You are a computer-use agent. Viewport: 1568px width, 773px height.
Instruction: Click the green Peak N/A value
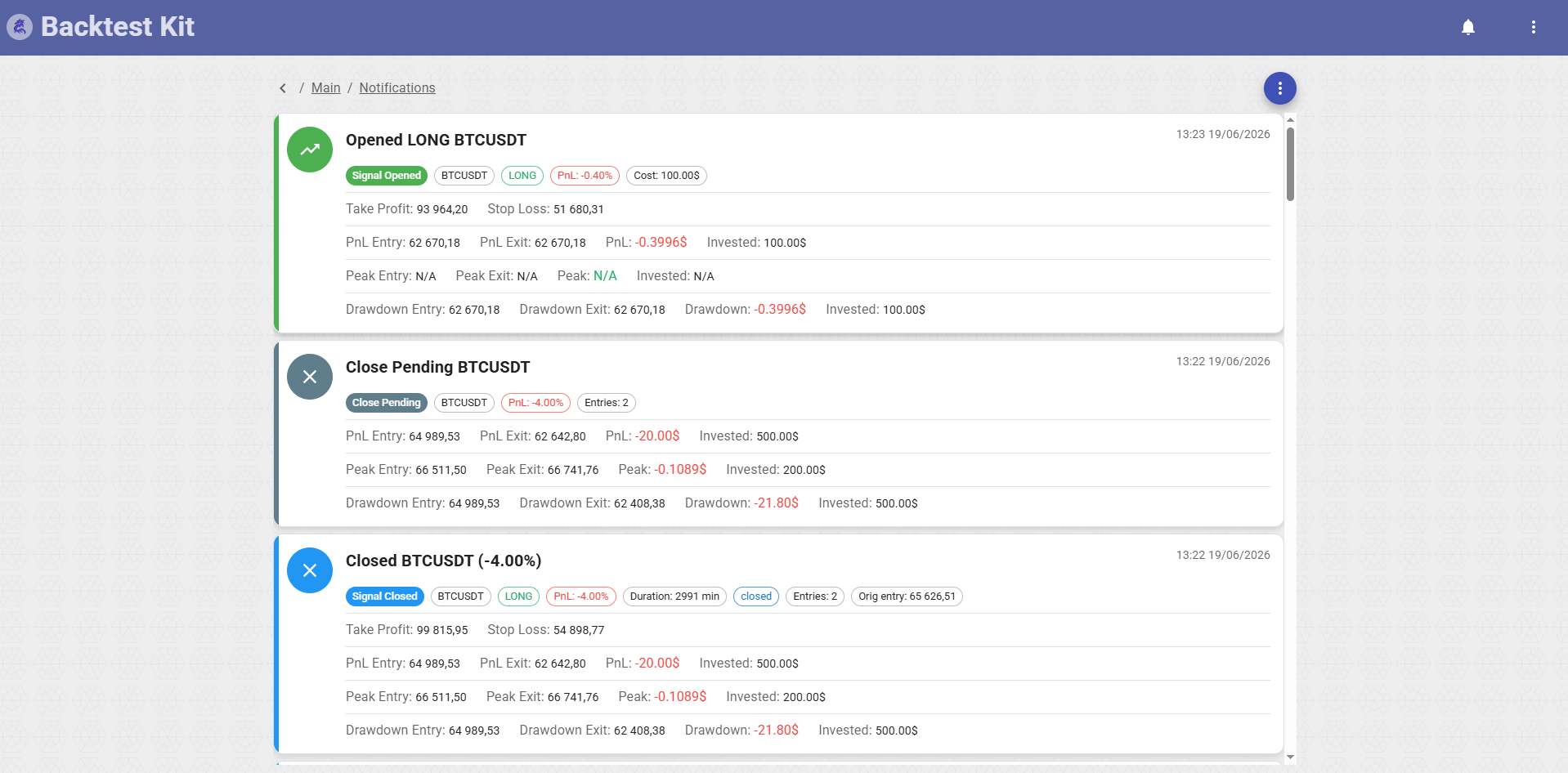click(605, 276)
